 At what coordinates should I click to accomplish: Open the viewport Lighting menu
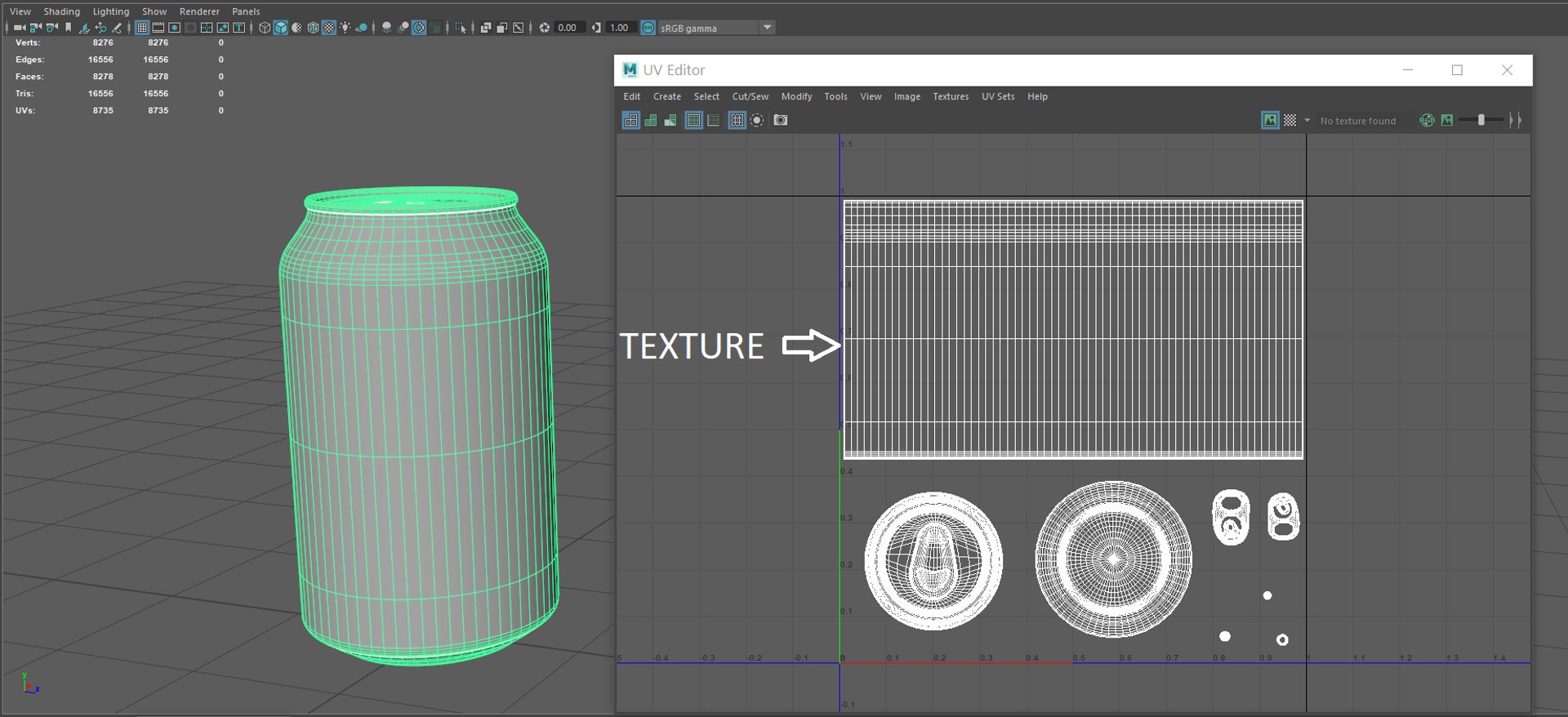[x=111, y=11]
